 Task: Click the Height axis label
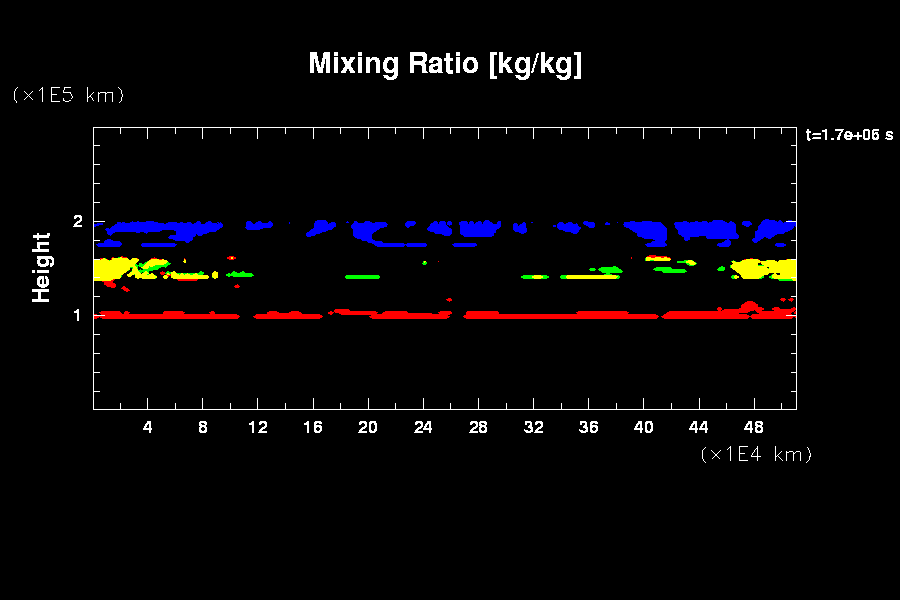42,267
